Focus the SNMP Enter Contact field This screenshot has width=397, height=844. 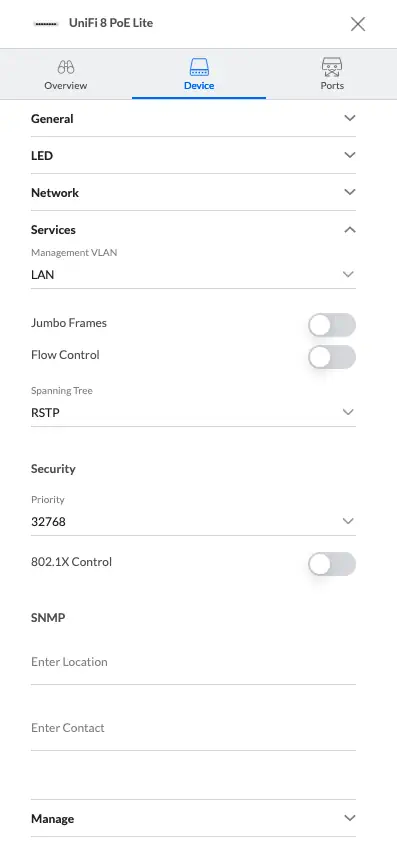click(x=193, y=728)
